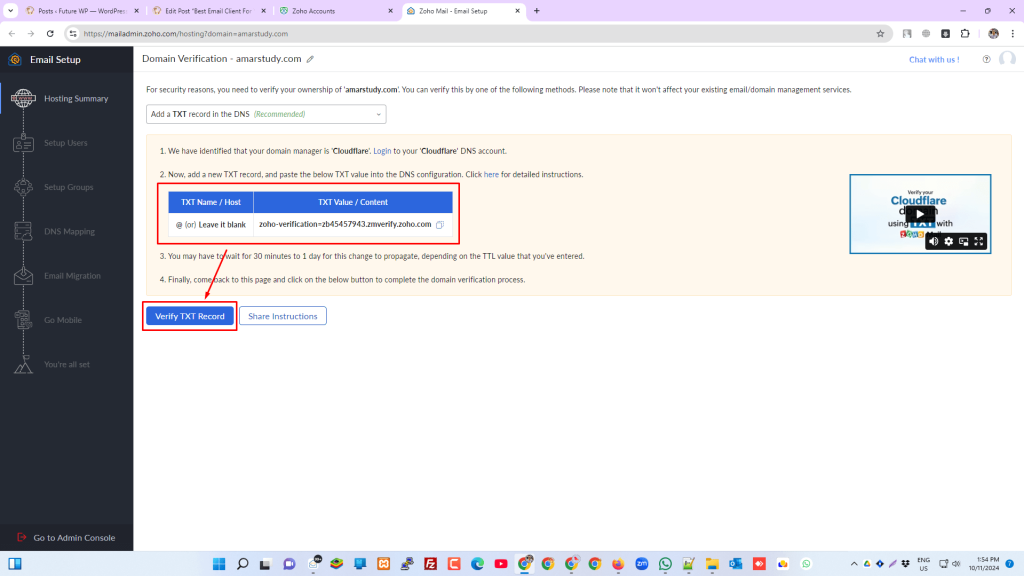Open the help question mark icon
The height and width of the screenshot is (576, 1024).
click(986, 59)
